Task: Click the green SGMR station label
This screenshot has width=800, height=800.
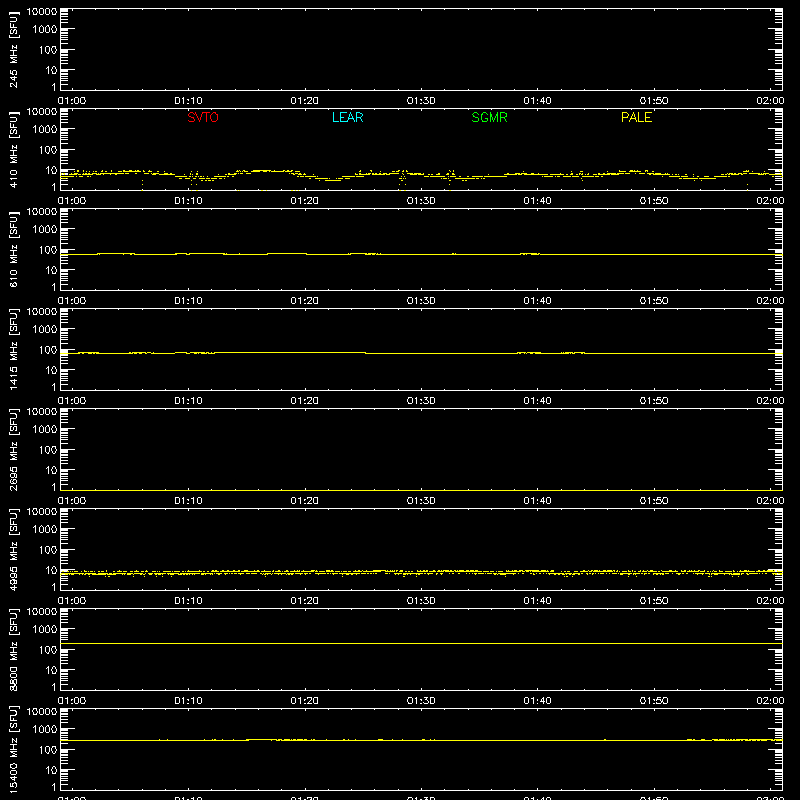Action: (x=489, y=117)
